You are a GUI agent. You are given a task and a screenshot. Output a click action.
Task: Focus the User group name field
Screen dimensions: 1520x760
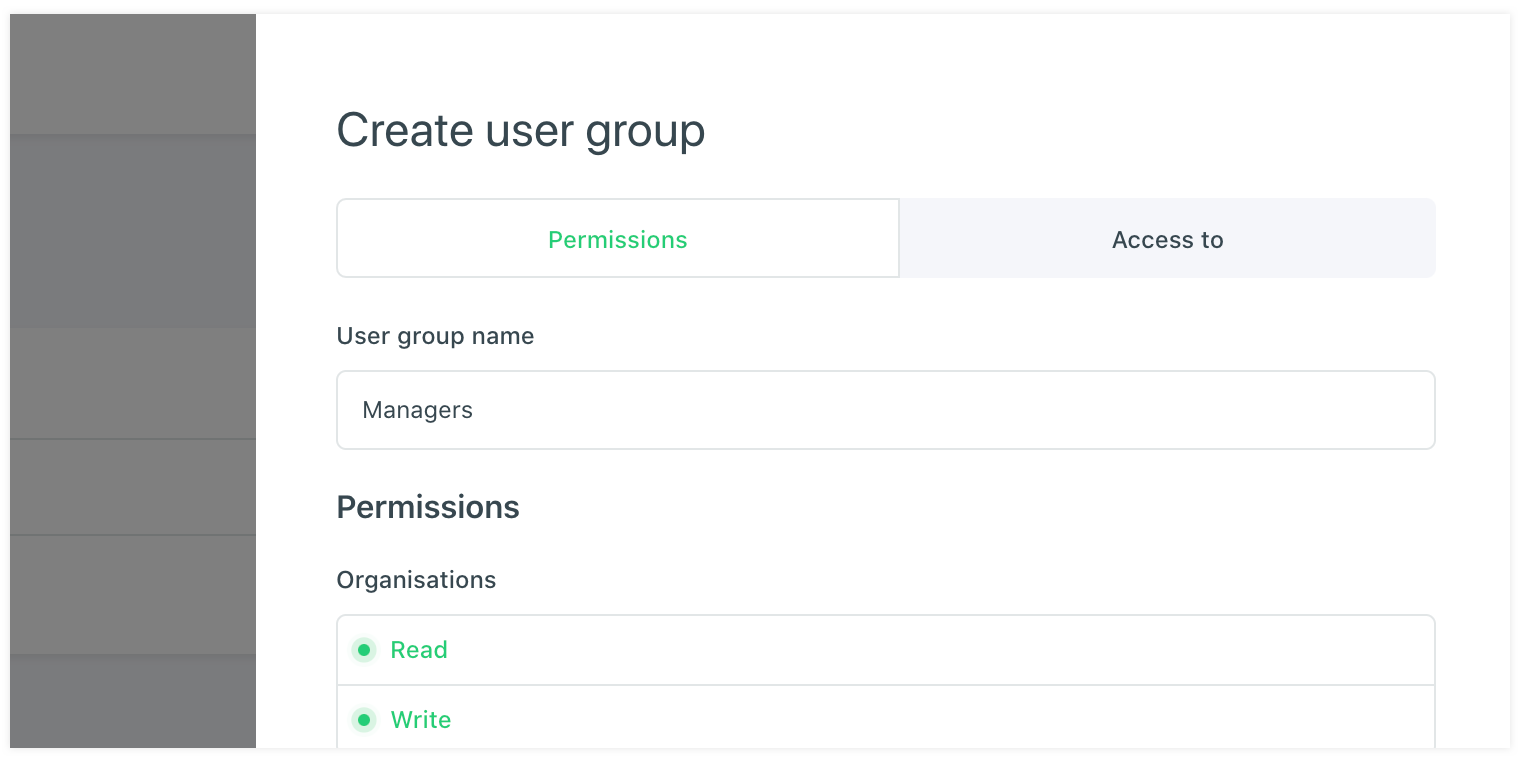pyautogui.click(x=885, y=410)
